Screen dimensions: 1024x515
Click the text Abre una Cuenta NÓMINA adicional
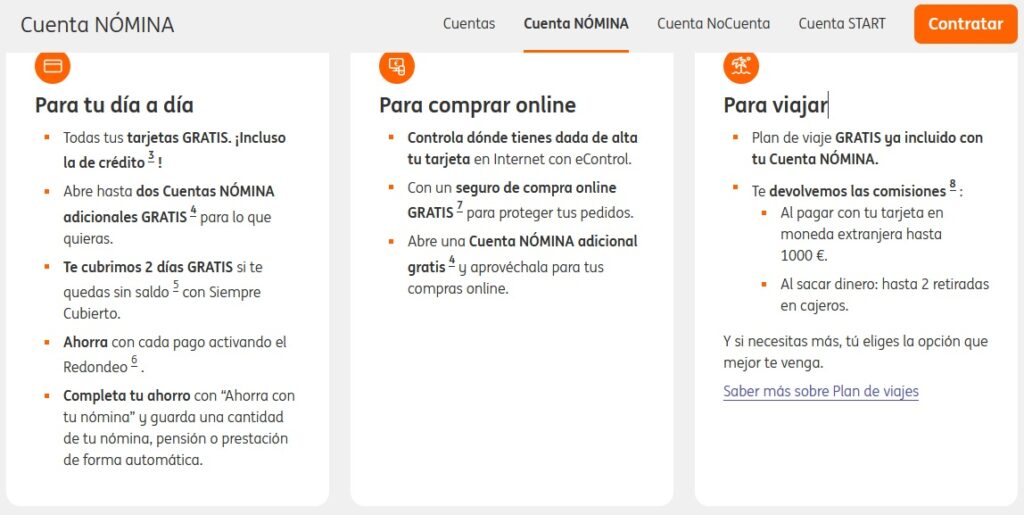[522, 242]
